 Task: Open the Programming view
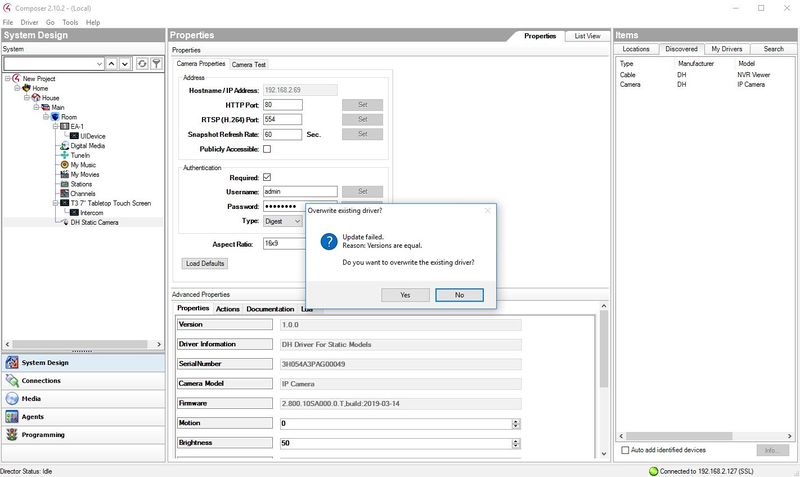point(83,435)
